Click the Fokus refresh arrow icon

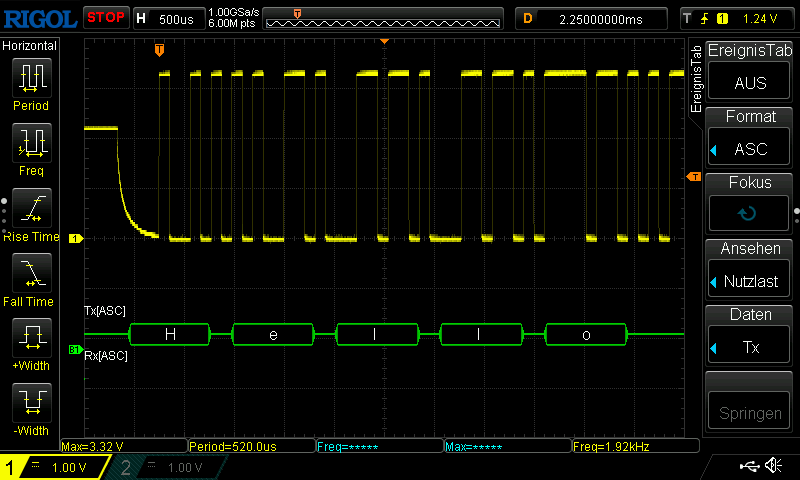748,213
